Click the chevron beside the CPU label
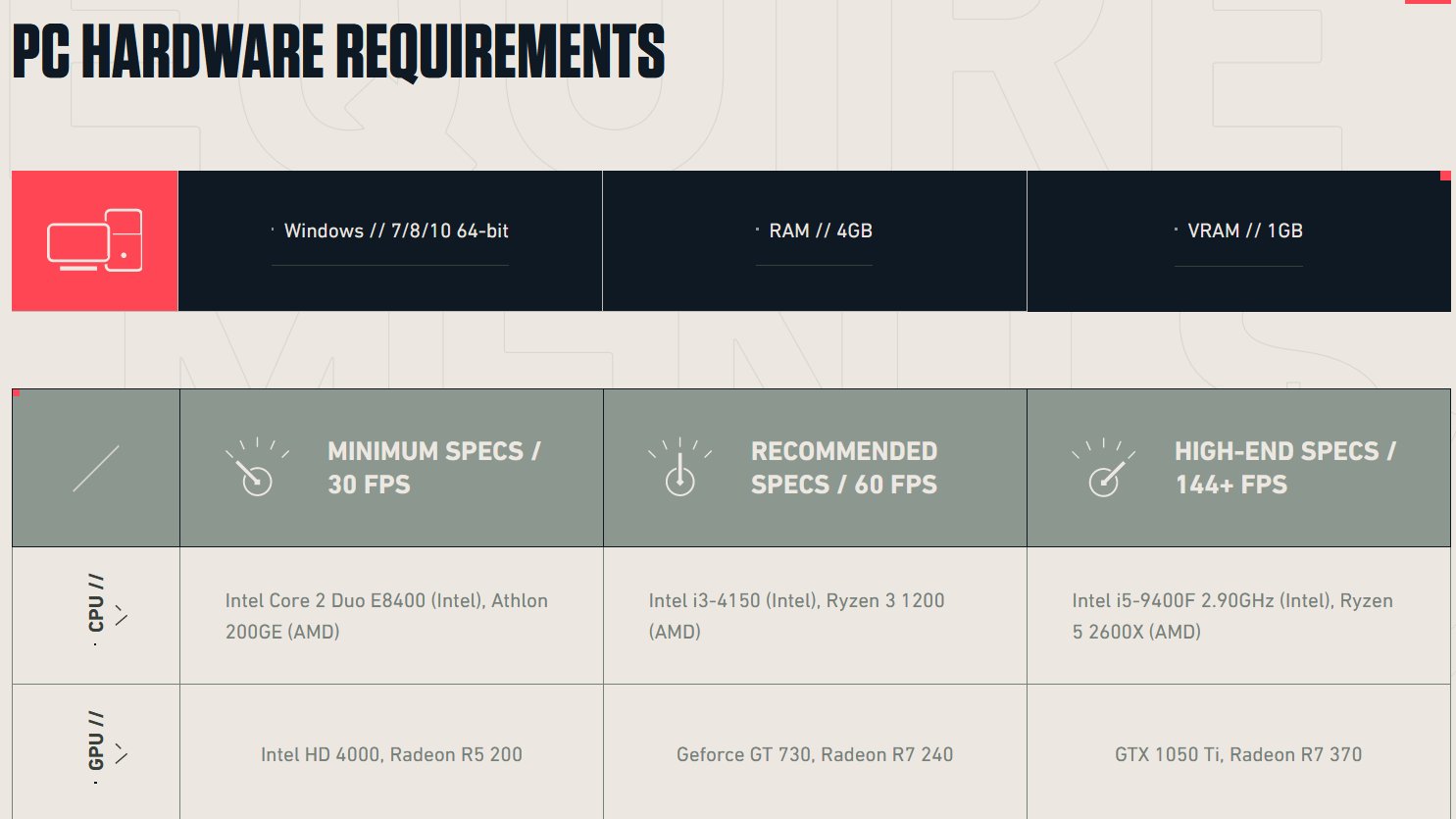 tap(121, 616)
